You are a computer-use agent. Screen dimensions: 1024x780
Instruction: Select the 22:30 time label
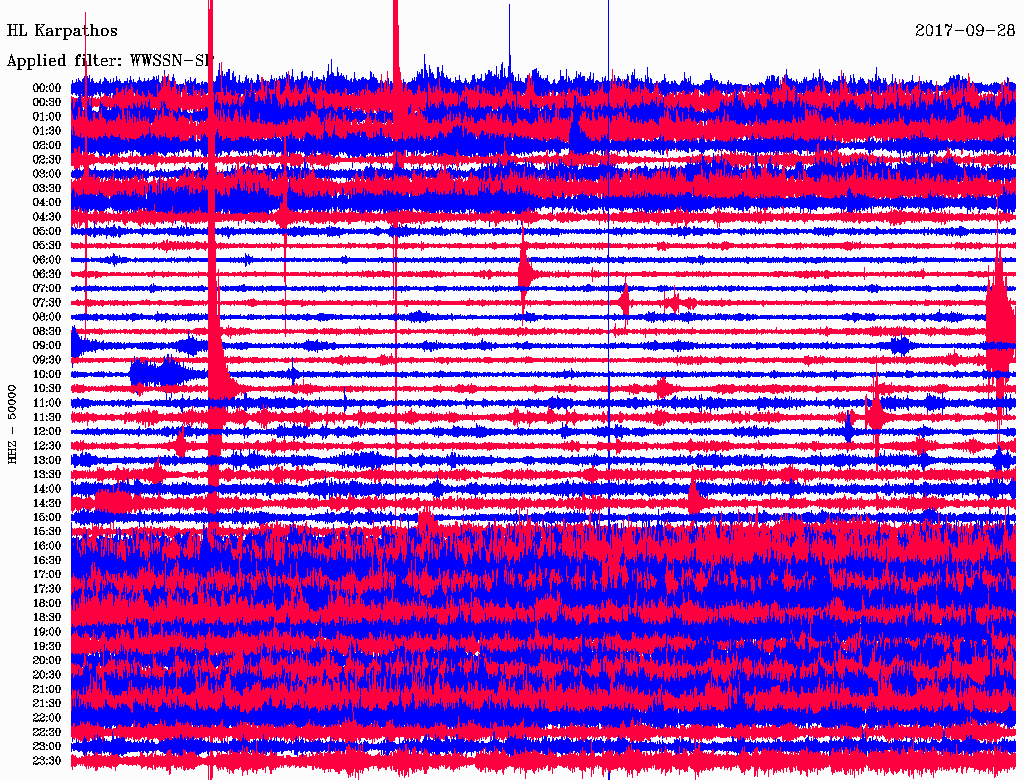pos(47,733)
